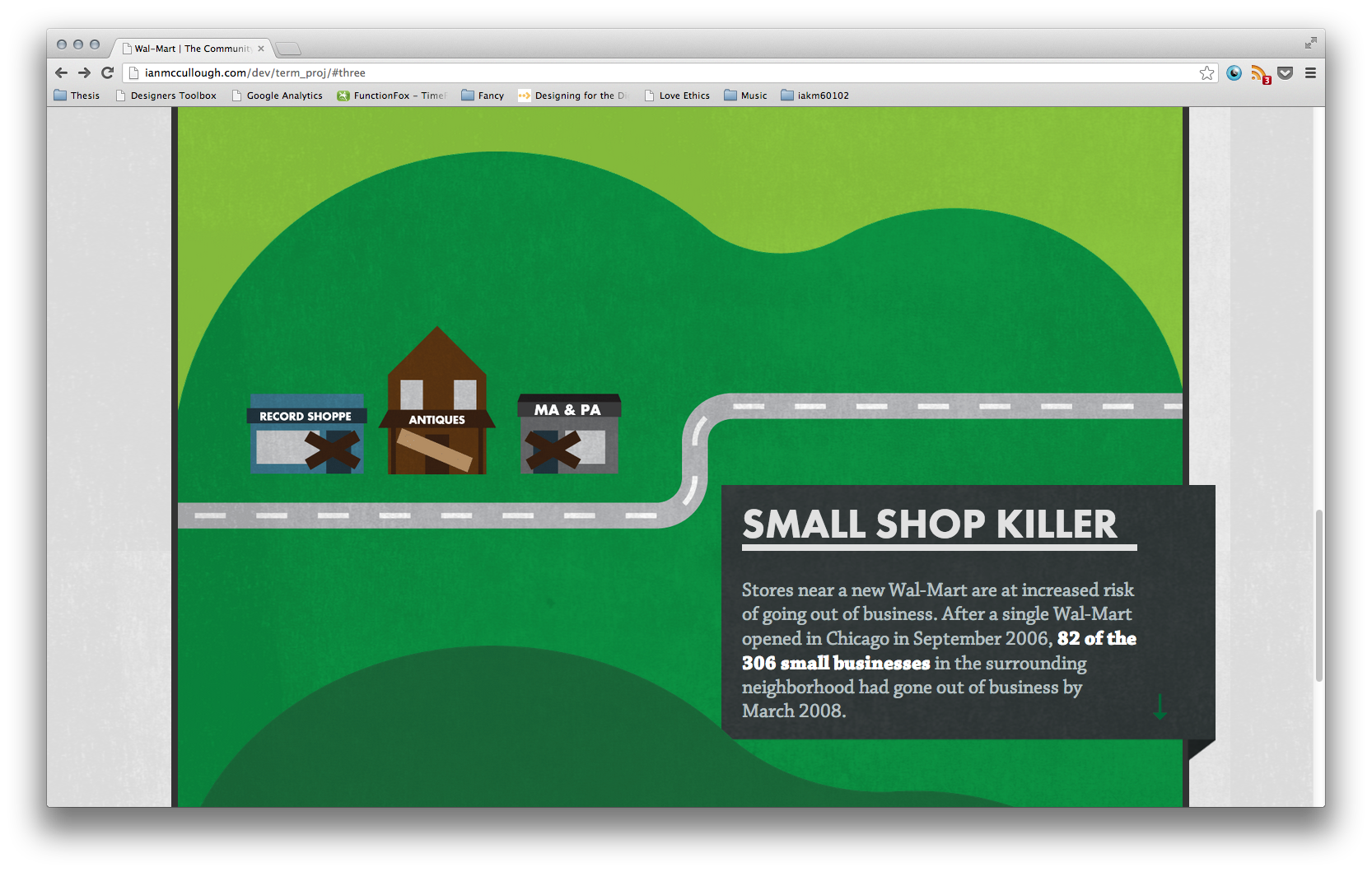Toggle fullscreen with the expand arrows icon
The width and height of the screenshot is (1372, 872).
(x=1310, y=43)
